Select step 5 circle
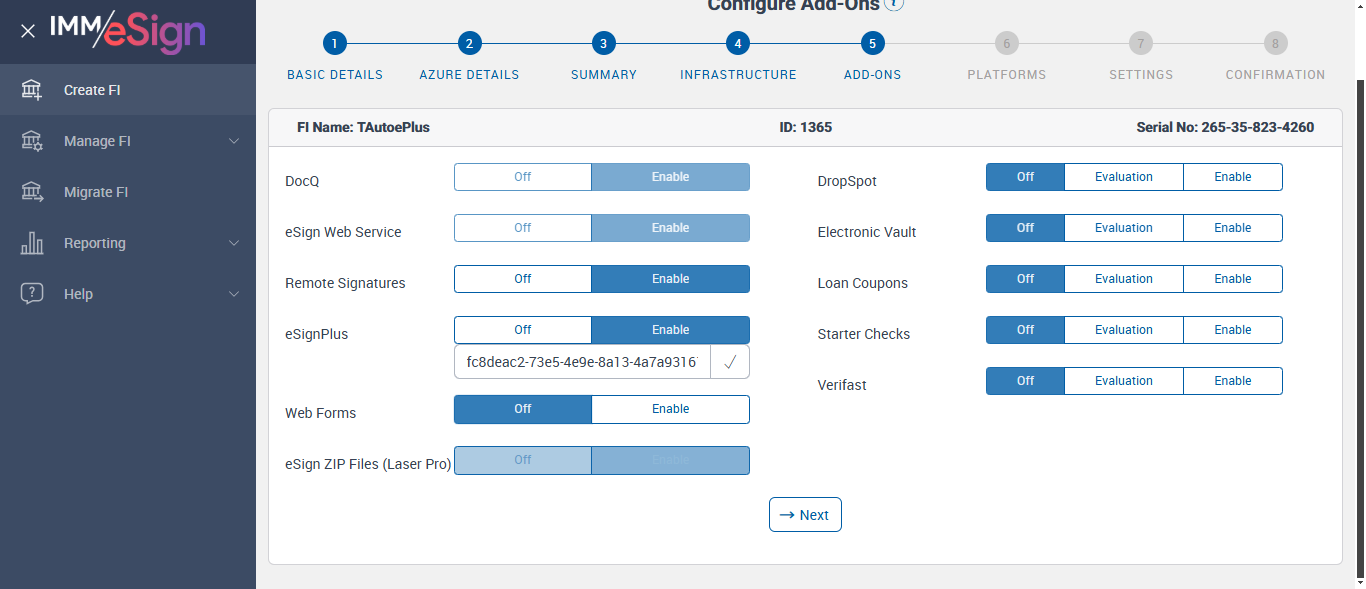Image resolution: width=1366 pixels, height=589 pixels. coord(872,43)
